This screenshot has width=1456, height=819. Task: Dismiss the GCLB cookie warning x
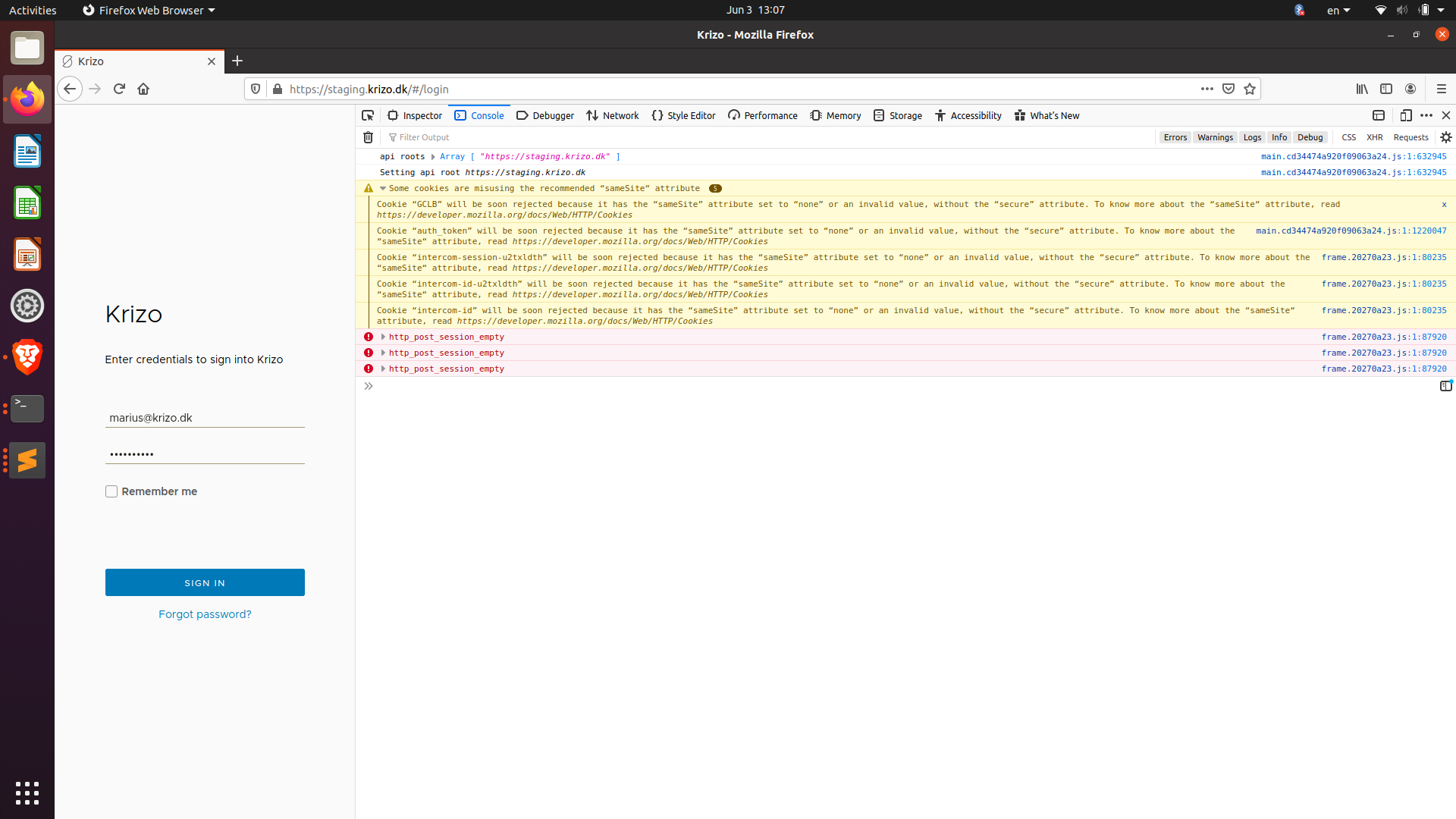click(1444, 205)
